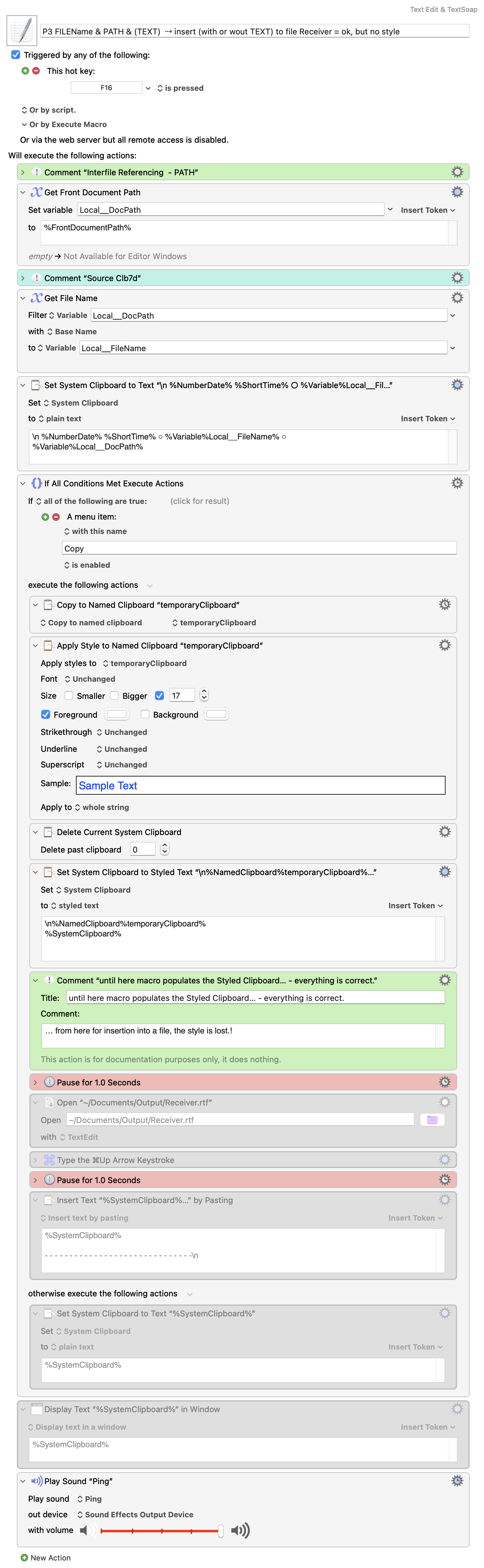Screen dimensions: 484x1568
Task: Open gear menu for Set System Clipboard to Styled Text
Action: pyautogui.click(x=445, y=872)
